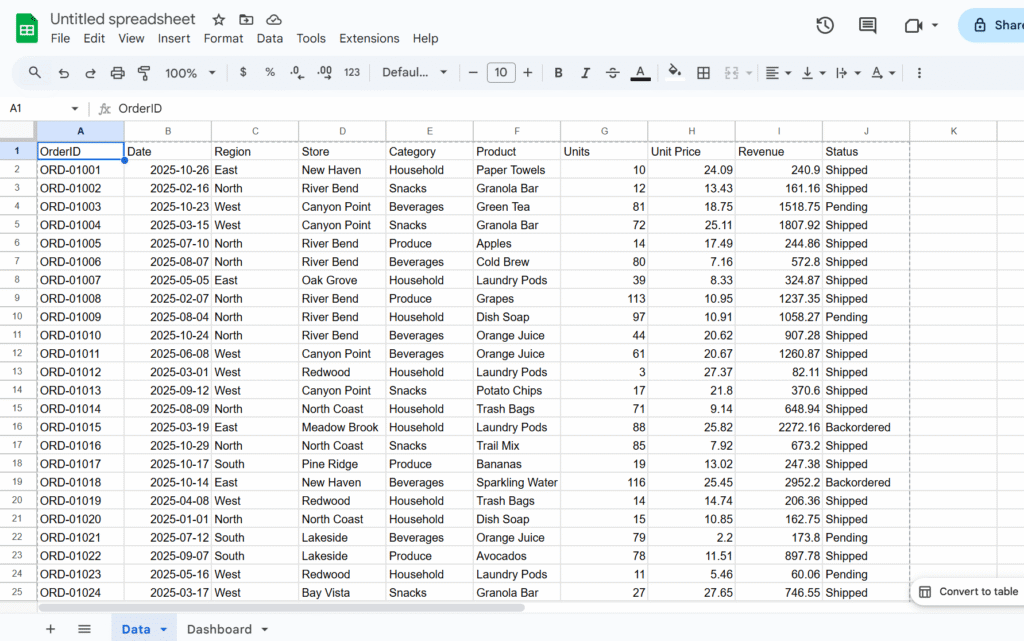Viewport: 1024px width, 641px height.
Task: Expand the font family dropdown
Action: point(415,73)
